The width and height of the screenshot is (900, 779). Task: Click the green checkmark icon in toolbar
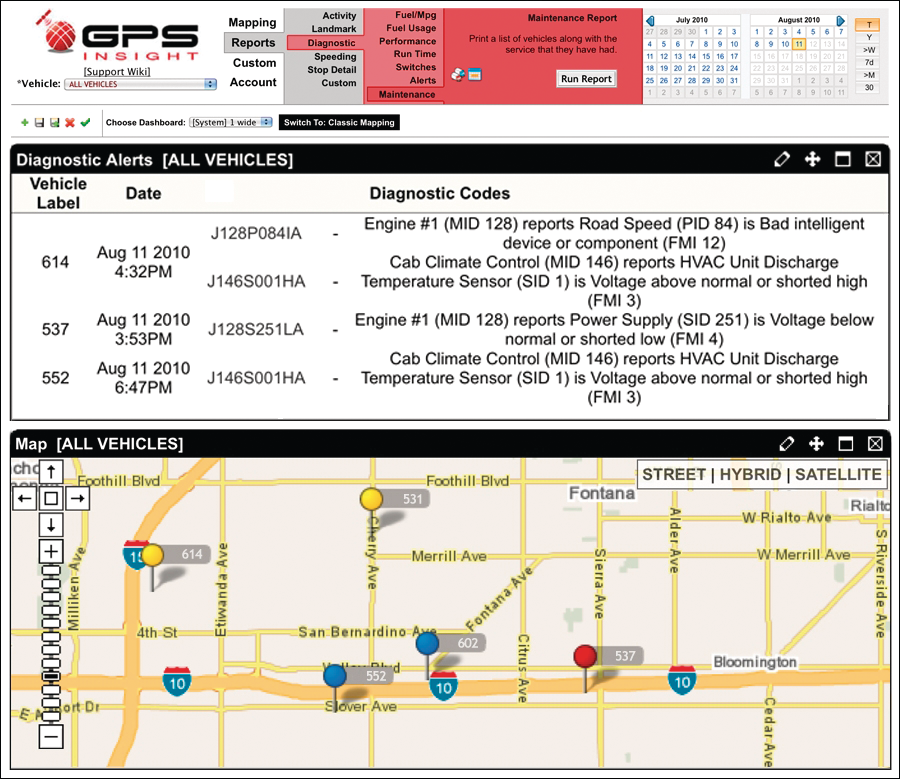(85, 123)
